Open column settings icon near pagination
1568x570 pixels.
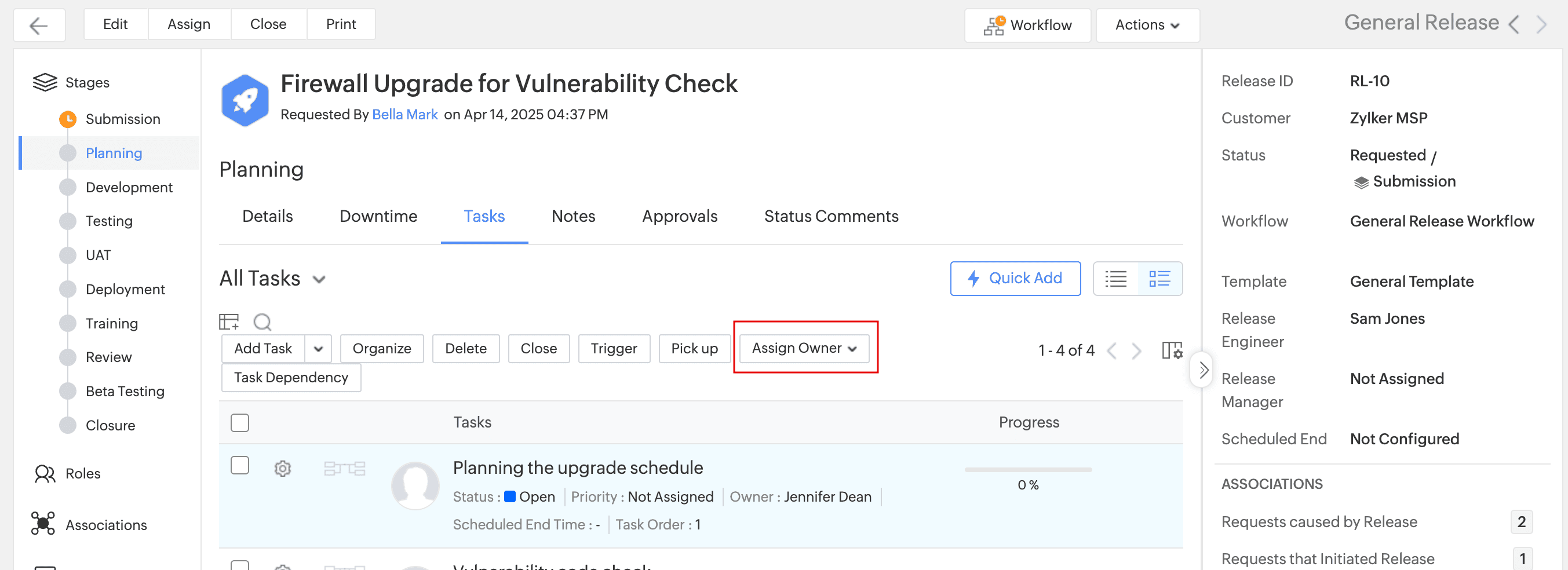tap(1172, 350)
